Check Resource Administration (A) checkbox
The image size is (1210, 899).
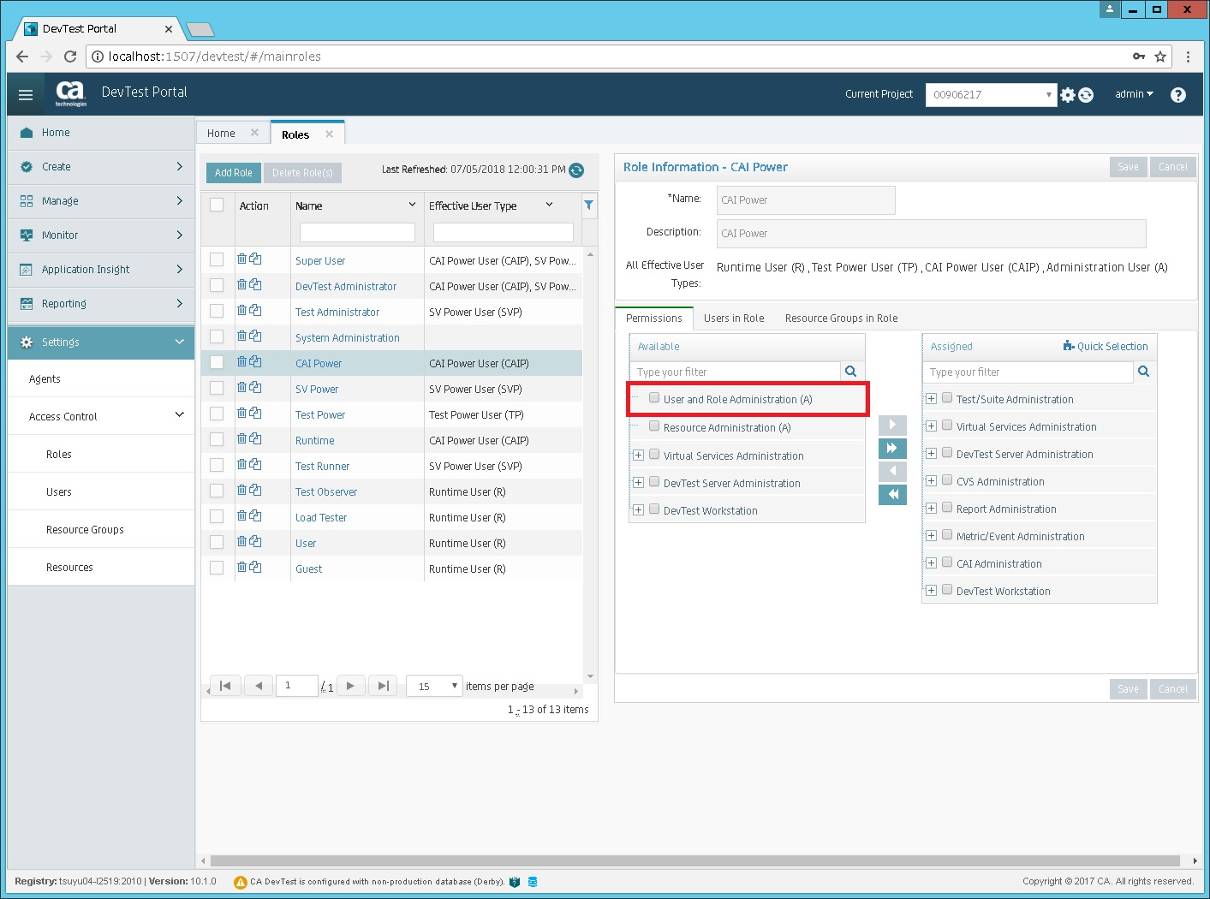tap(654, 426)
